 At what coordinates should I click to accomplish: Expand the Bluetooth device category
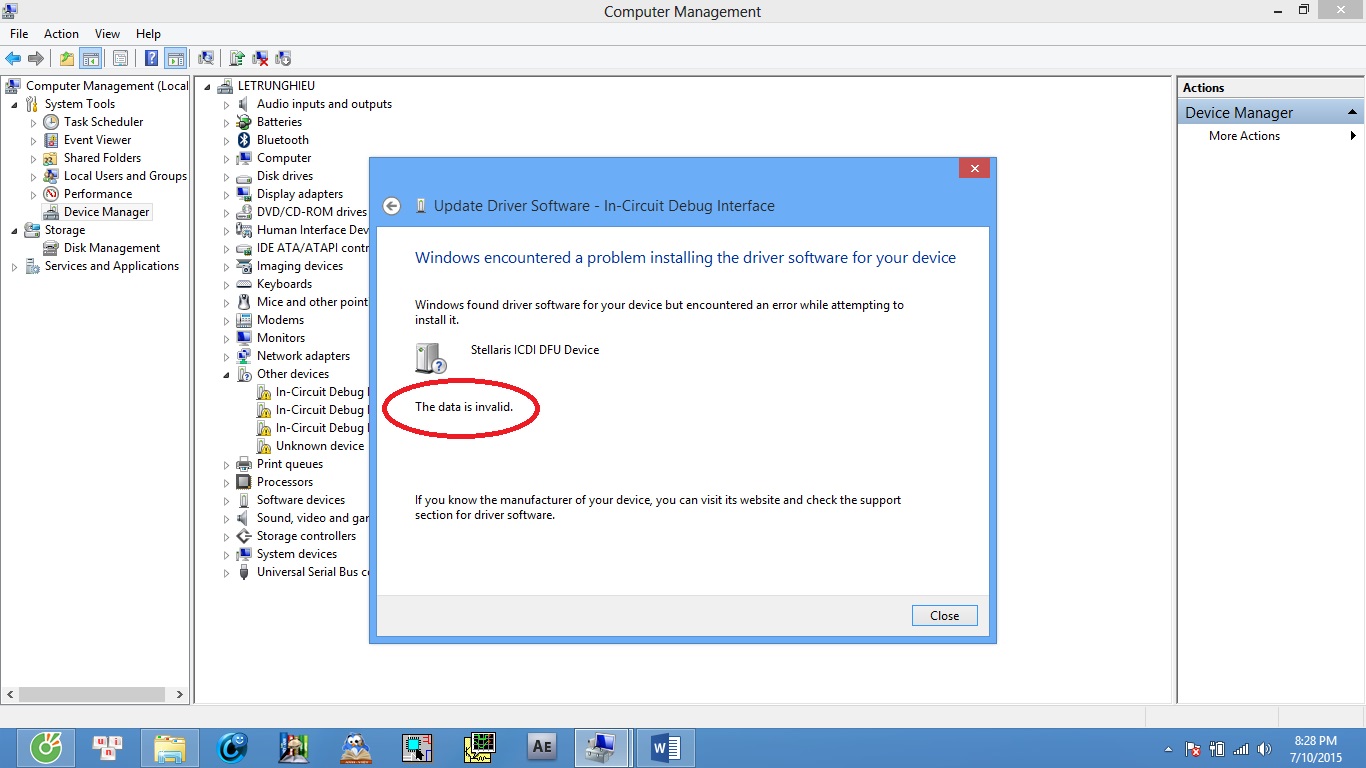click(x=227, y=141)
